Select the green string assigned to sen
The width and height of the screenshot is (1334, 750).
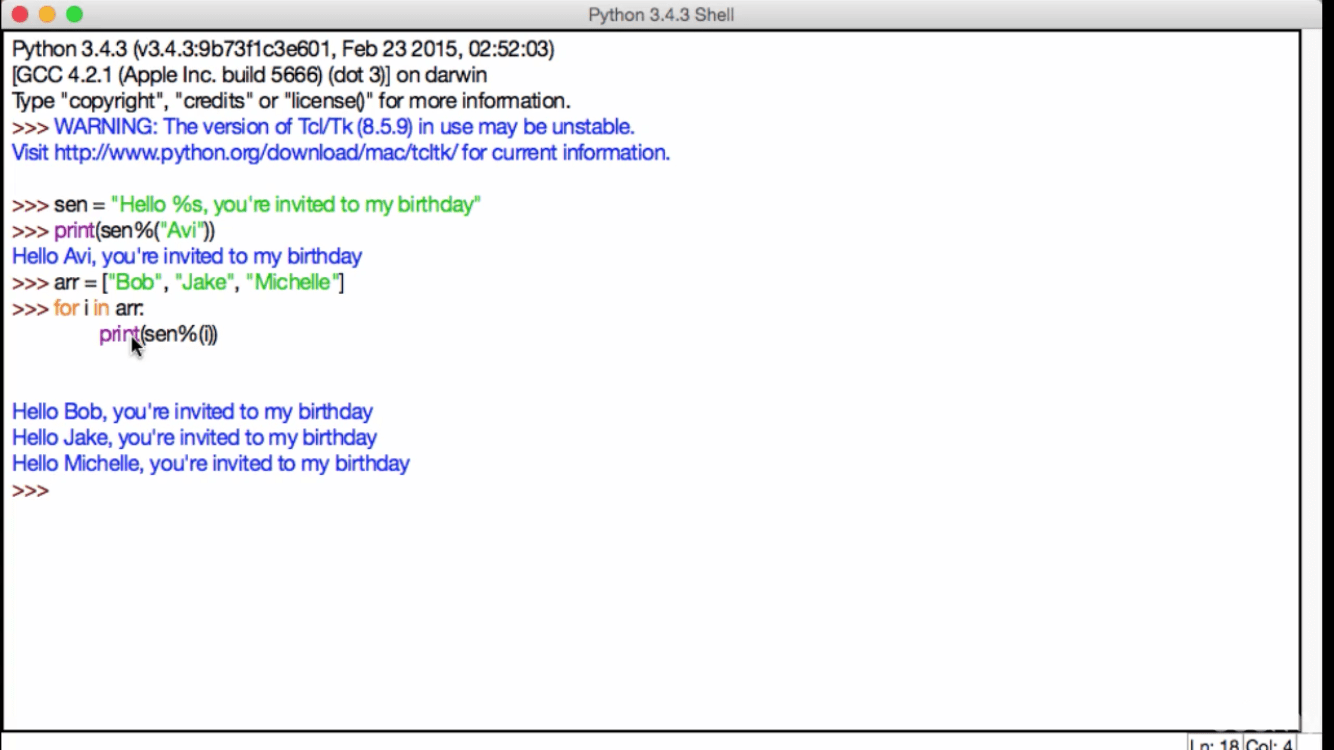point(297,204)
